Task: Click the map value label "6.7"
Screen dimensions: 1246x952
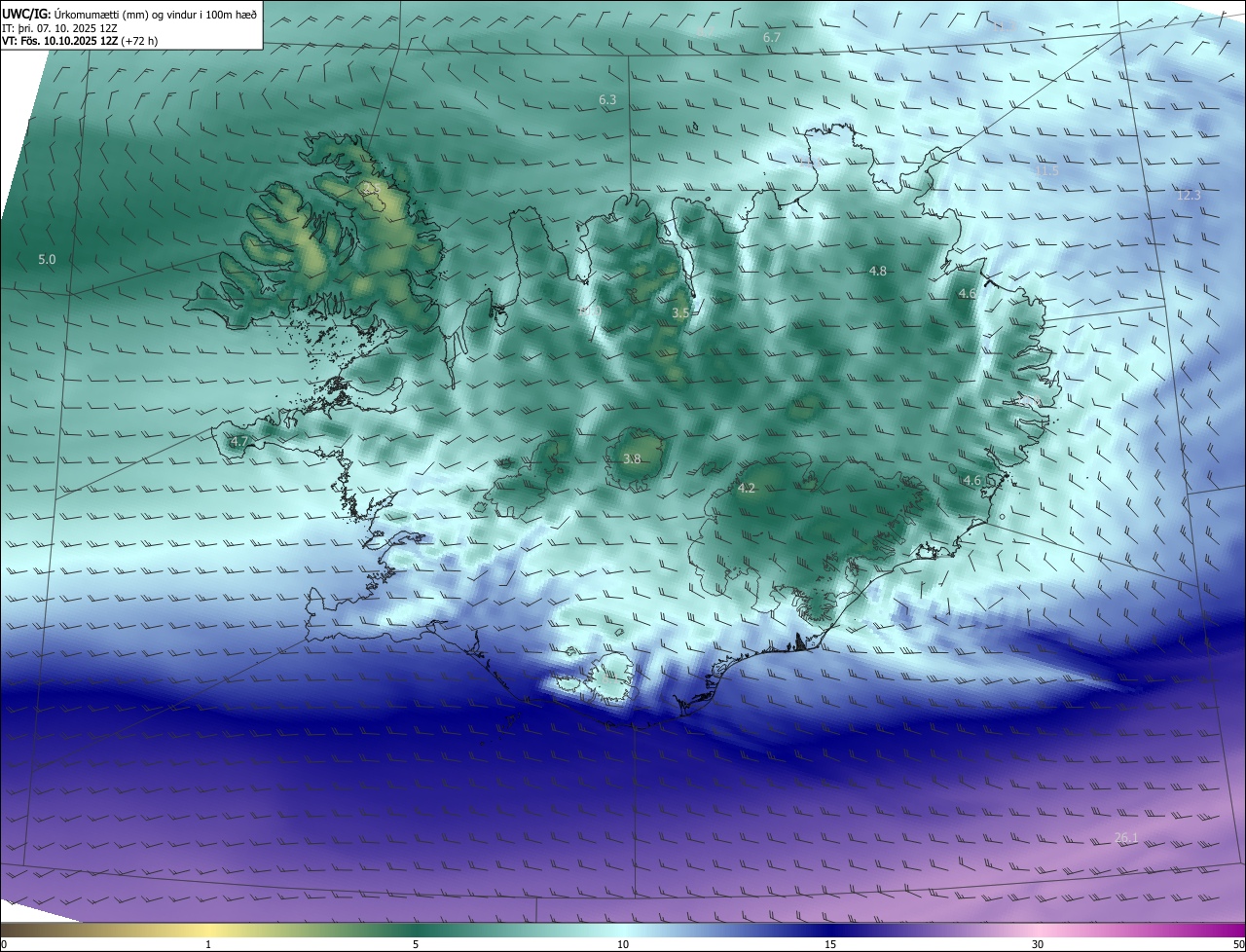Action: [x=772, y=37]
